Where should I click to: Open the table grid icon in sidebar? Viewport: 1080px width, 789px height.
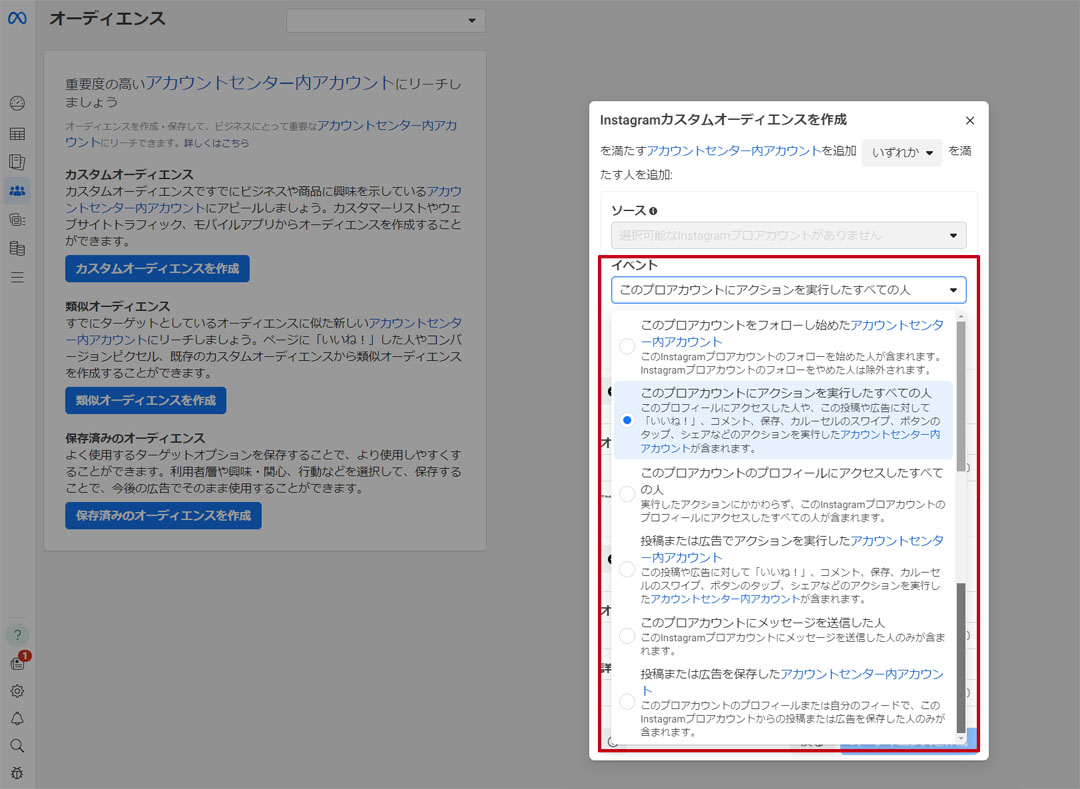(x=17, y=133)
